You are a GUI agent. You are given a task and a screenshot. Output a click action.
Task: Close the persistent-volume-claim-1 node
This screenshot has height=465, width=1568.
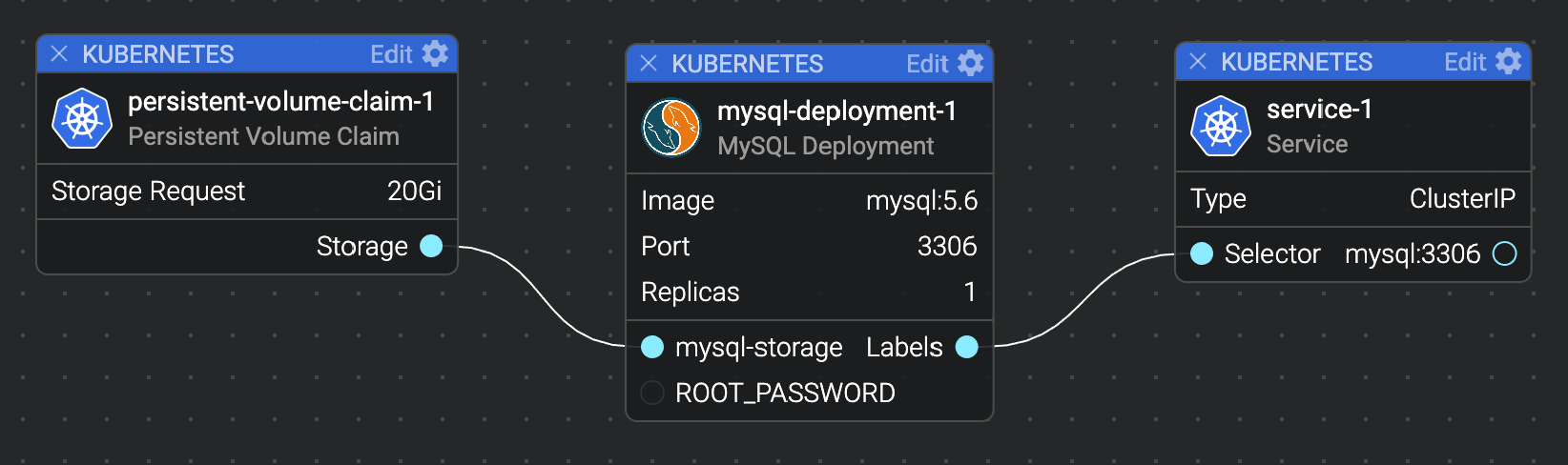(59, 53)
